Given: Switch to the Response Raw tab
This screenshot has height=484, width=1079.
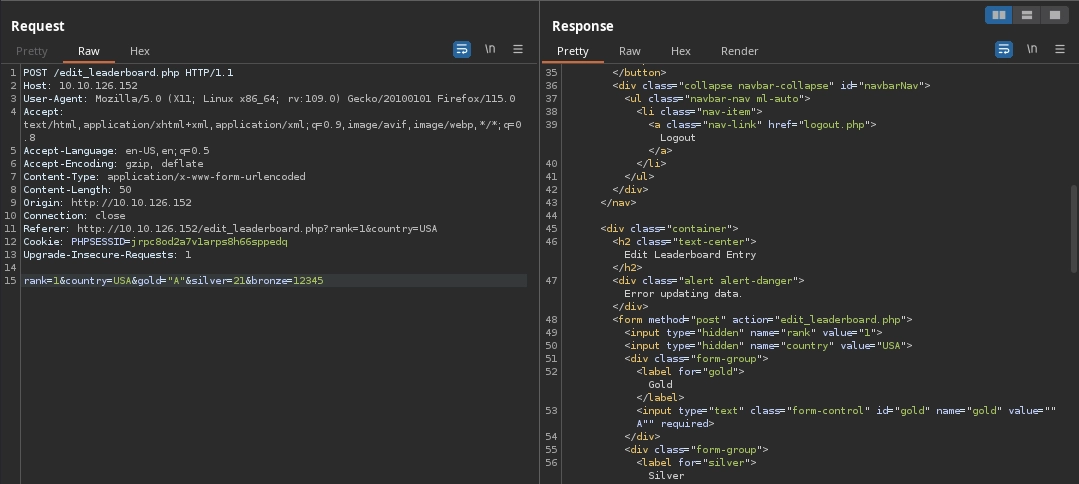Looking at the screenshot, I should [629, 51].
